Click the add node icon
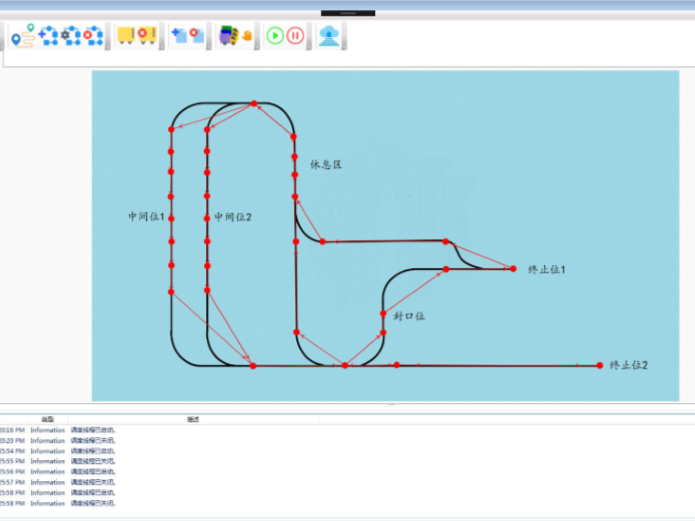Image resolution: width=695 pixels, height=521 pixels. tap(47, 35)
